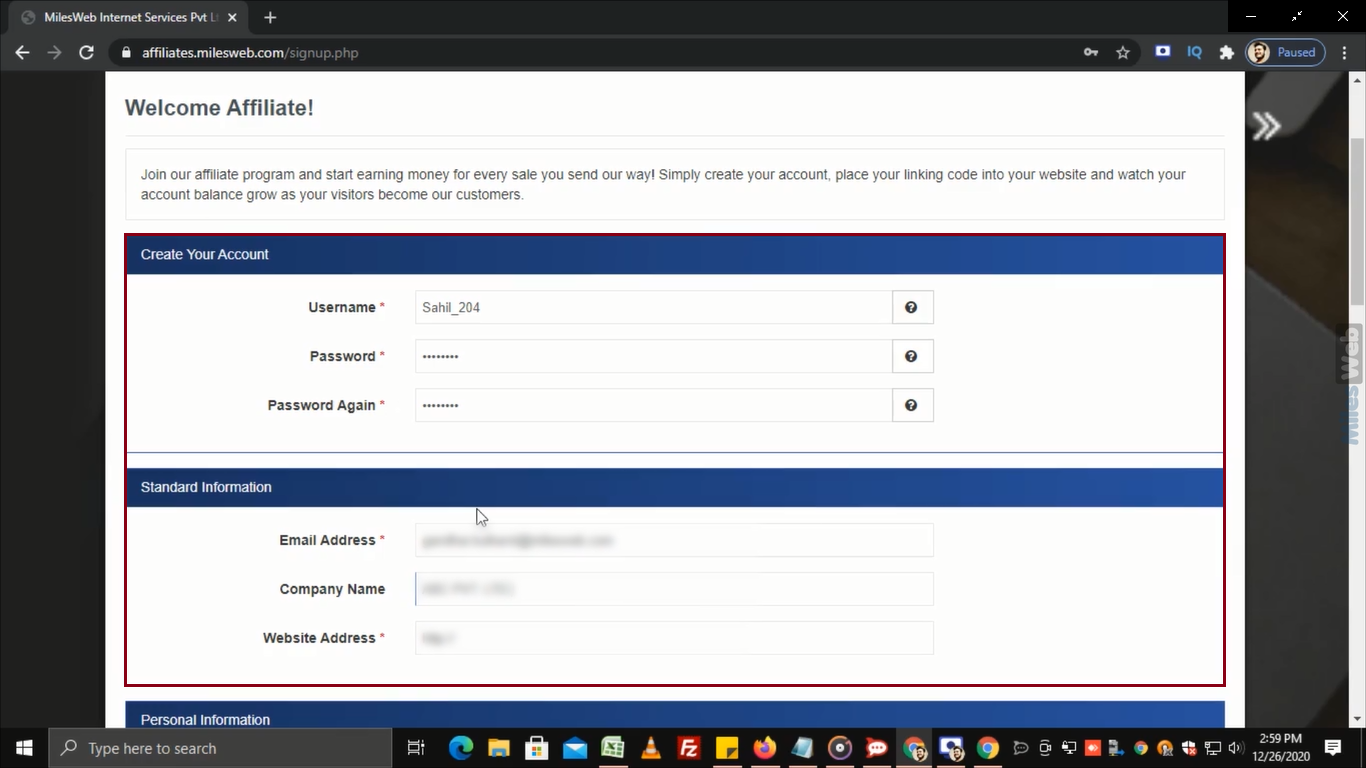Click the help icon beside Password Again

click(x=912, y=405)
